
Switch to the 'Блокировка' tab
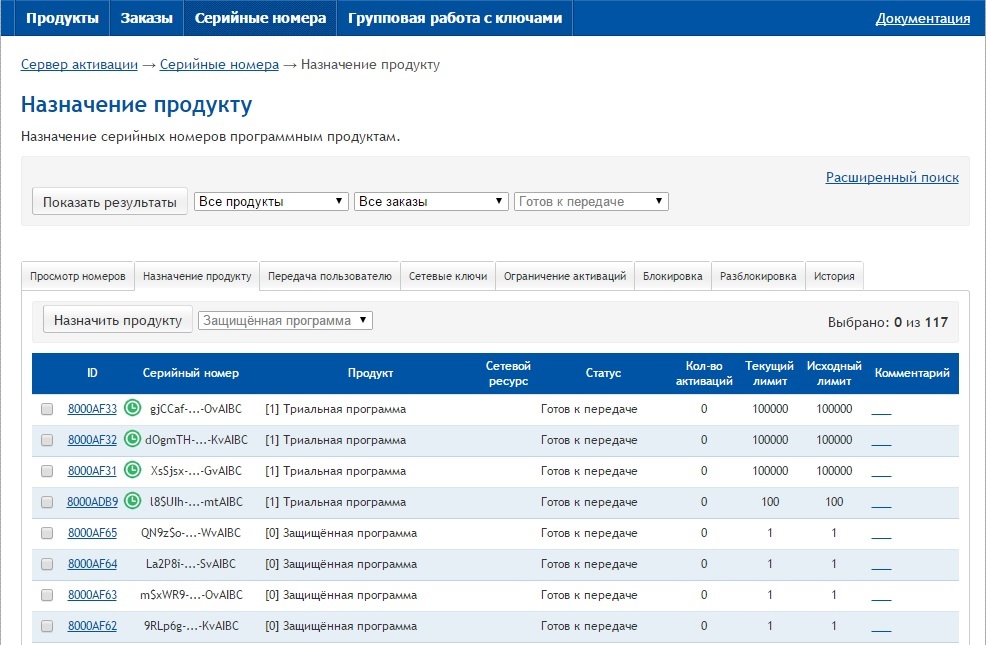click(x=672, y=276)
